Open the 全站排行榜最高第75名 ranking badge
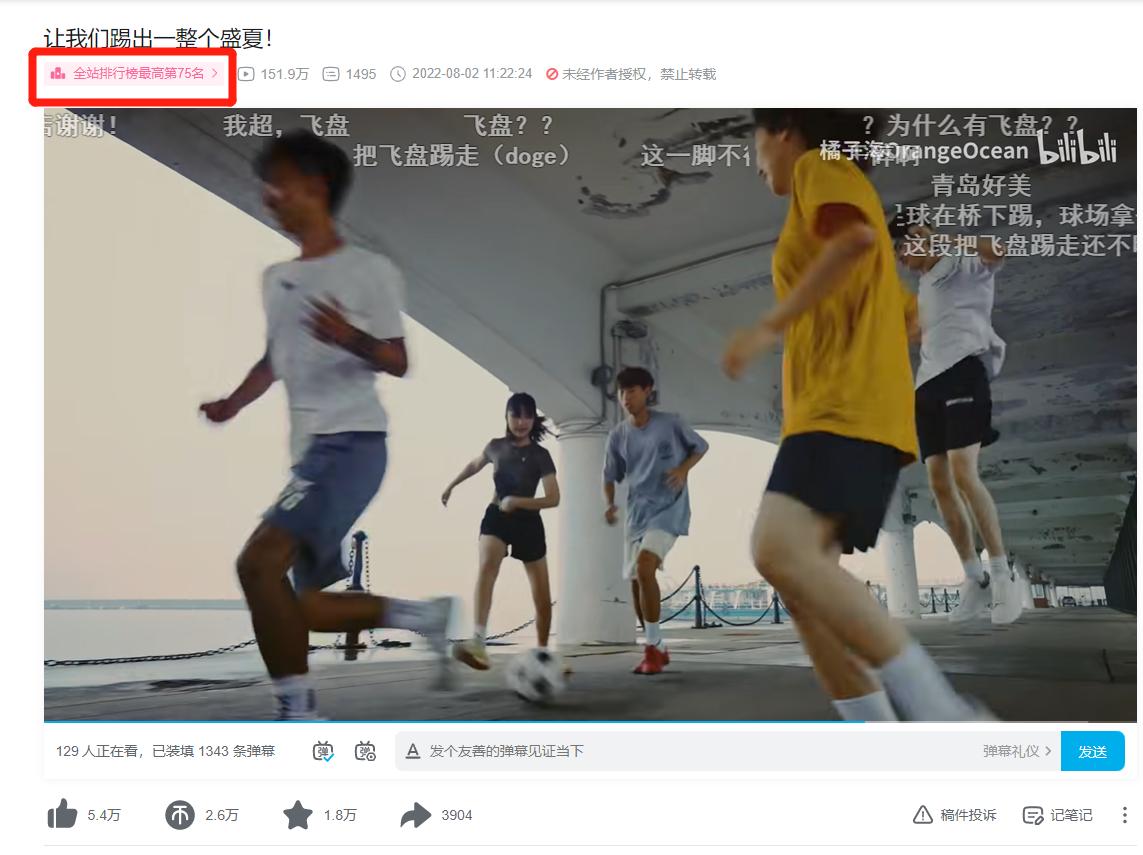This screenshot has height=855, width=1143. [x=130, y=73]
